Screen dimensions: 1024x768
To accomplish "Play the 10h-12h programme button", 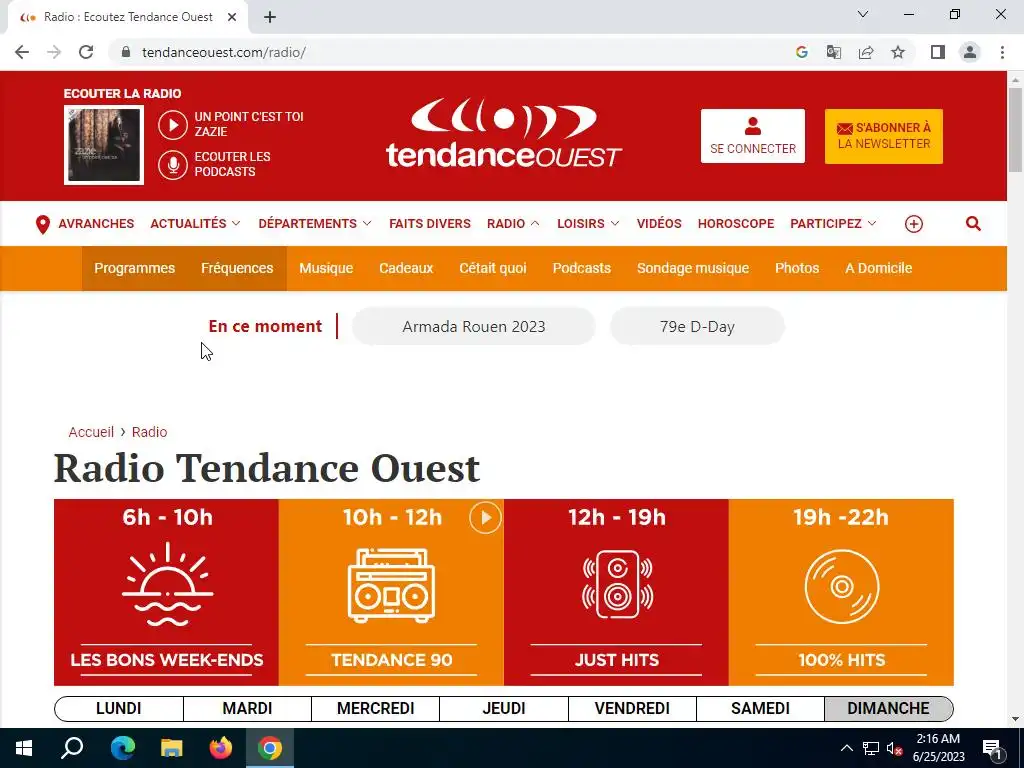I will (x=485, y=518).
